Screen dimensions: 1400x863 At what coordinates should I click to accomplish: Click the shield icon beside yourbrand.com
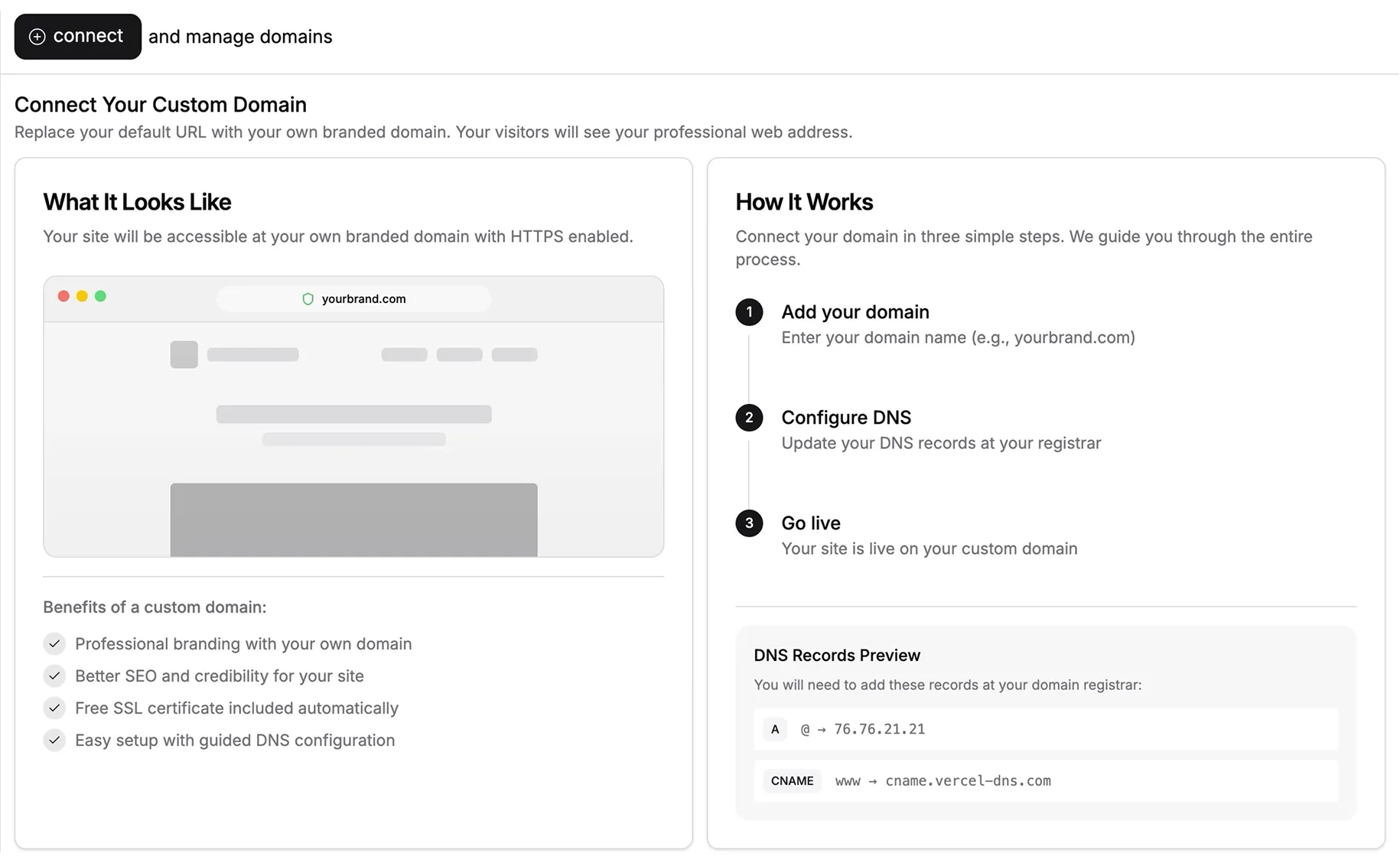[308, 299]
